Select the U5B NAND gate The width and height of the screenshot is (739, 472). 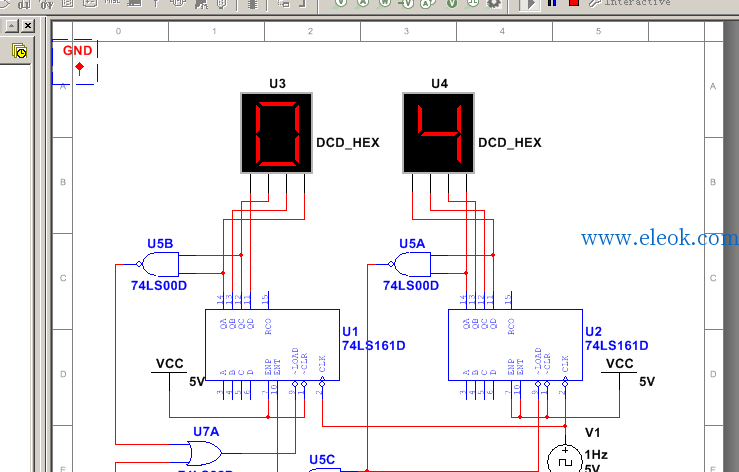point(160,264)
